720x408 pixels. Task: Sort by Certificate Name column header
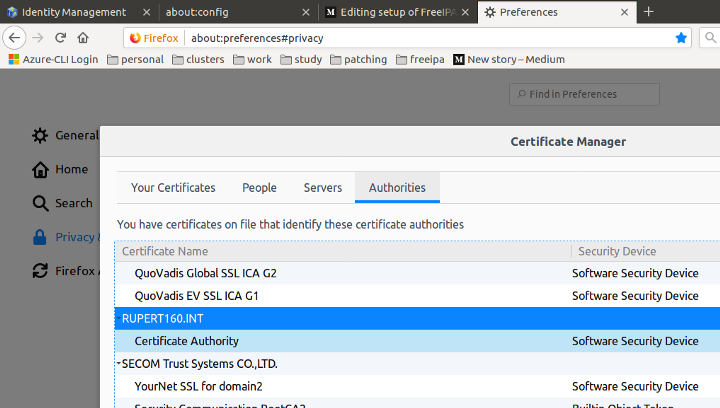tap(343, 251)
